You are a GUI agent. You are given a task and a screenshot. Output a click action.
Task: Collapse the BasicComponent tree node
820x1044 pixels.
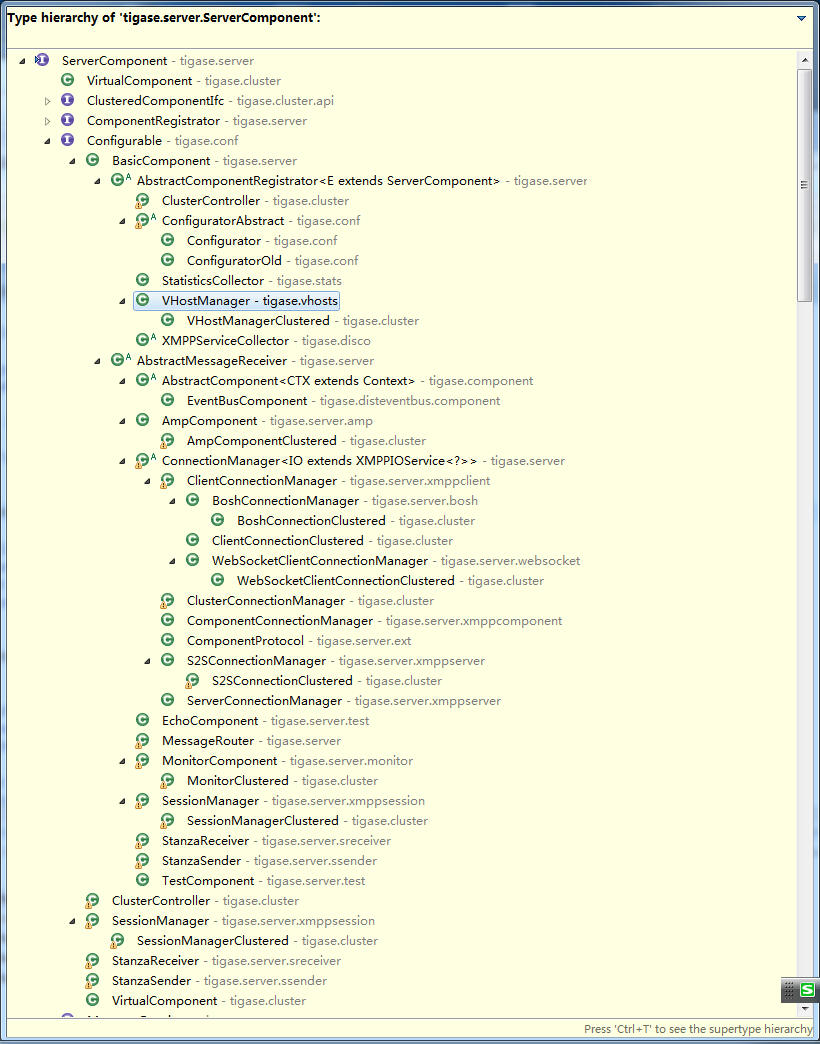(x=73, y=162)
